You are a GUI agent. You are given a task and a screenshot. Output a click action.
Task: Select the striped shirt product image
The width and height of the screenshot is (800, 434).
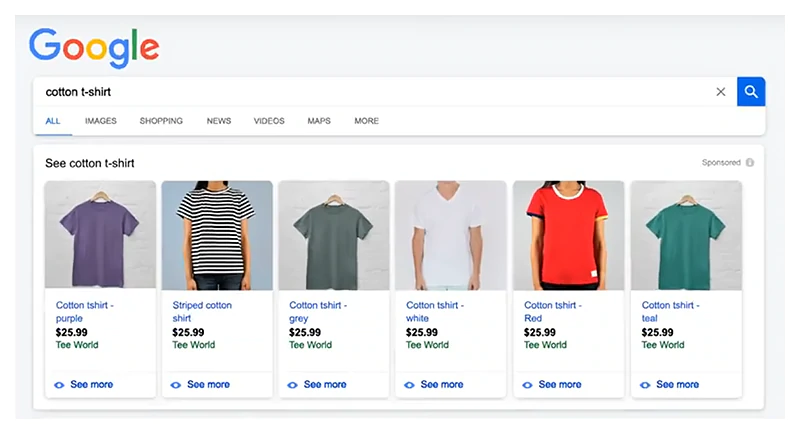217,235
